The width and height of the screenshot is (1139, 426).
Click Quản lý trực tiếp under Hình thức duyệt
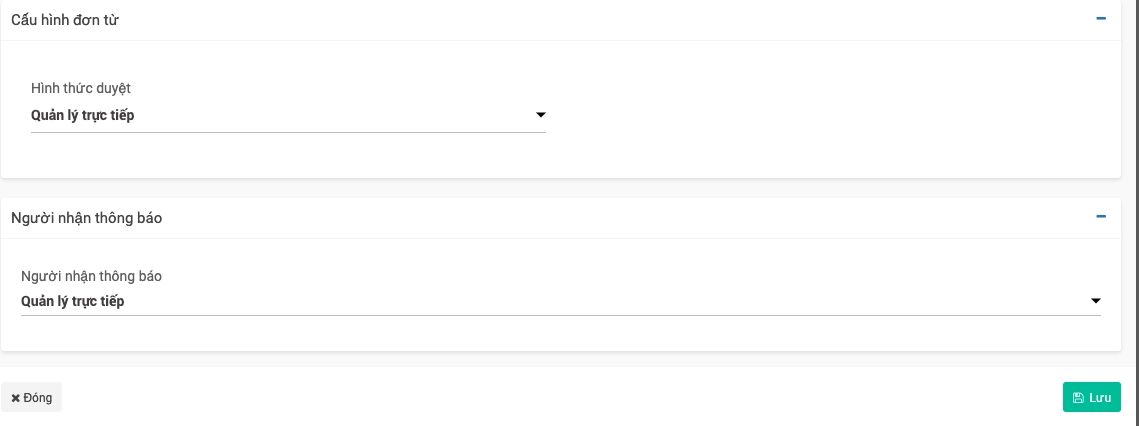tap(83, 116)
